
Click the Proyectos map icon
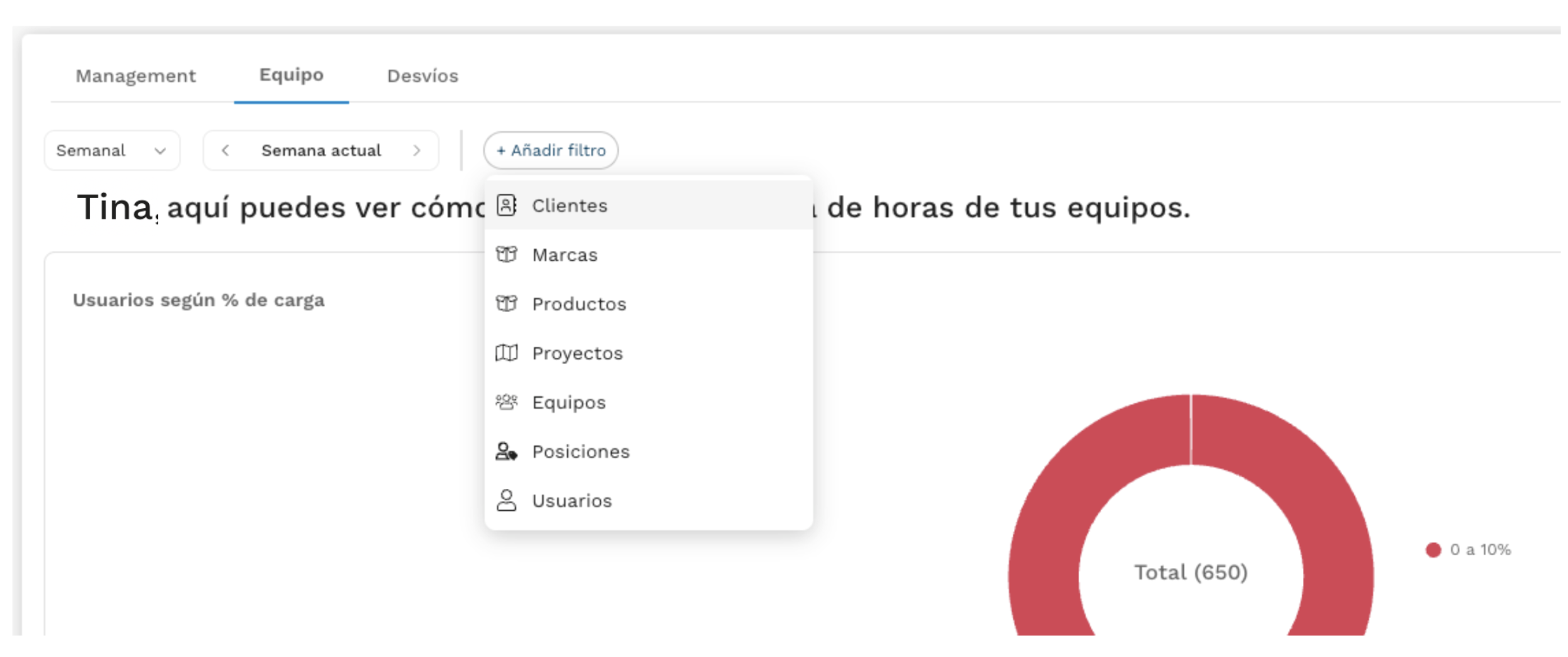click(x=506, y=353)
